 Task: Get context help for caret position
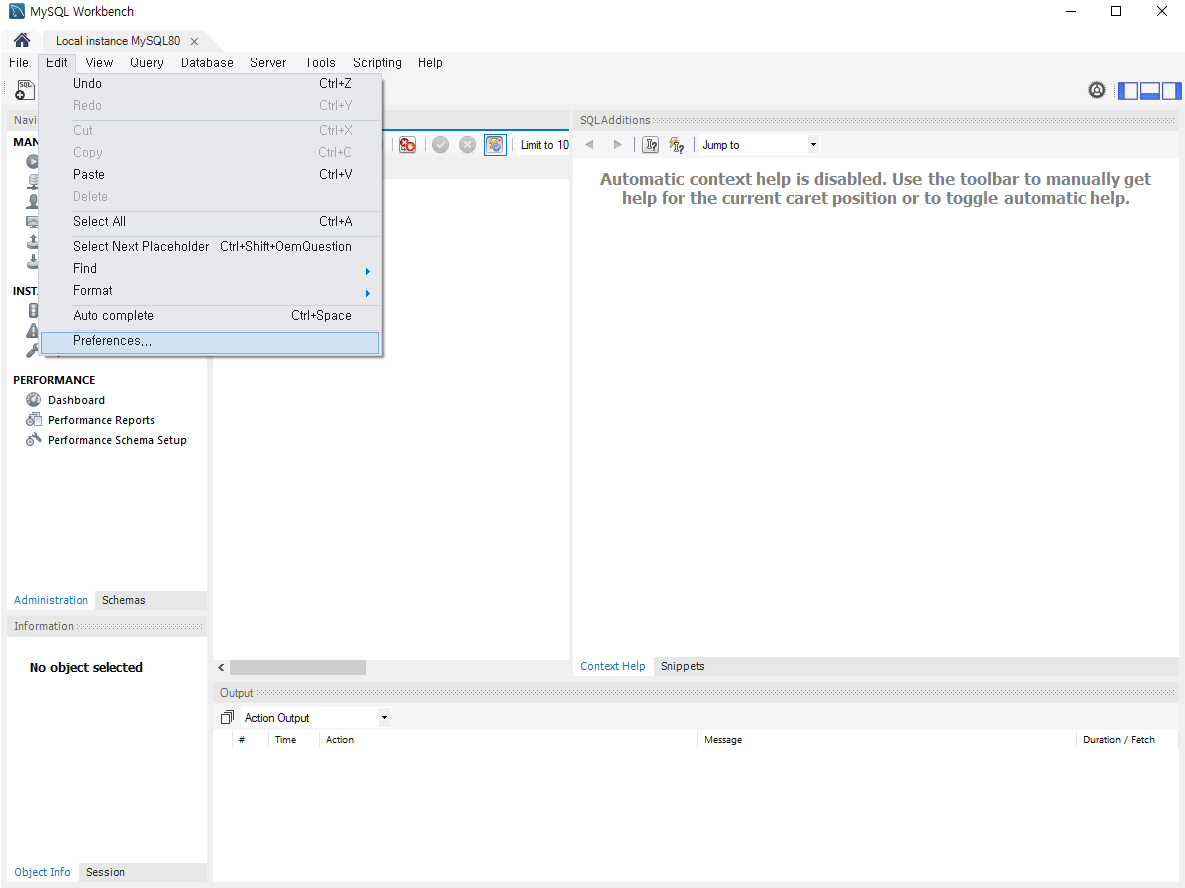click(x=651, y=144)
